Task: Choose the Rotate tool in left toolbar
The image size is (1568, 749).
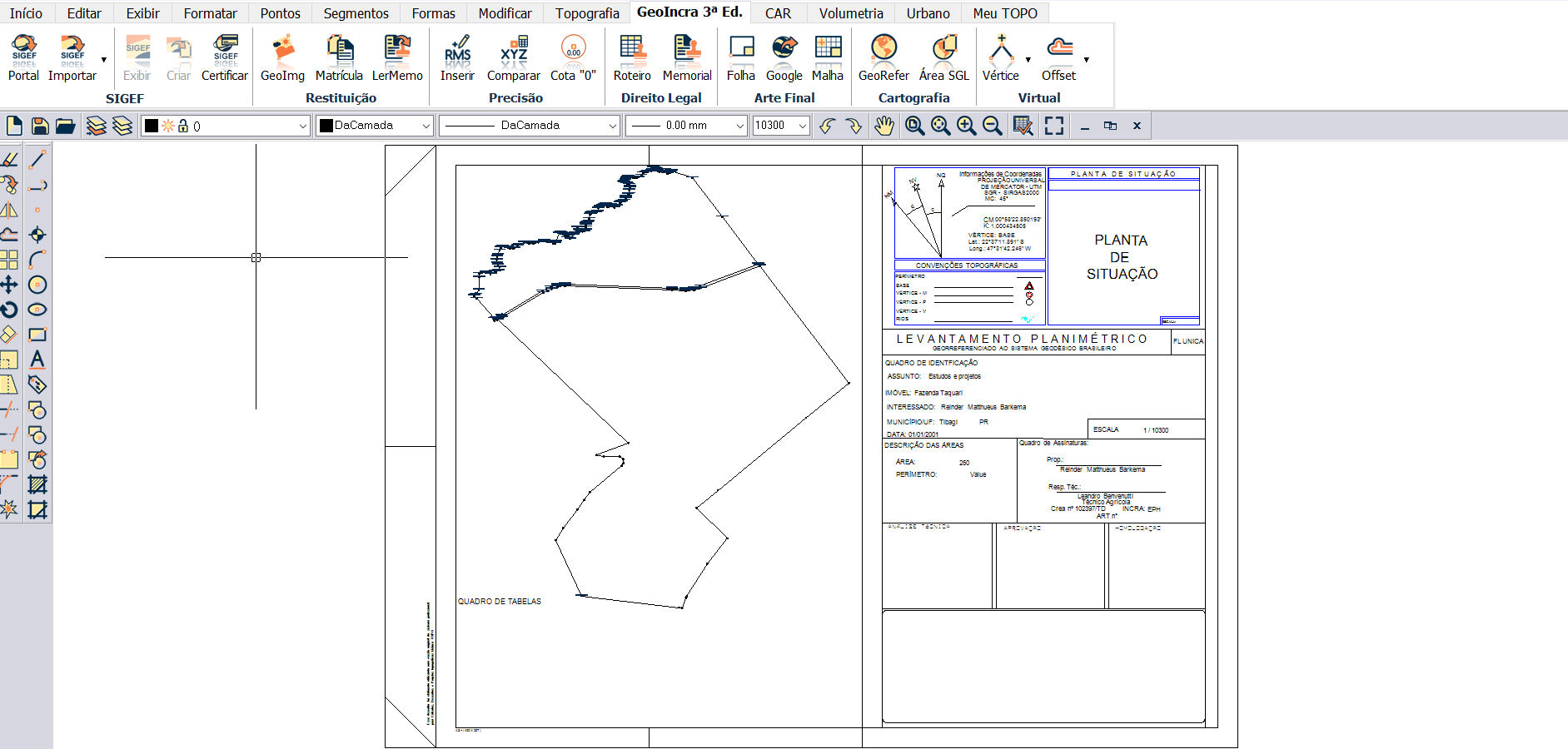Action: [9, 310]
